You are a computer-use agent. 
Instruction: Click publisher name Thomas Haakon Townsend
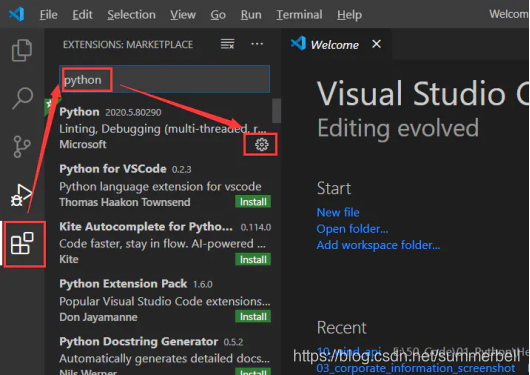(x=125, y=202)
